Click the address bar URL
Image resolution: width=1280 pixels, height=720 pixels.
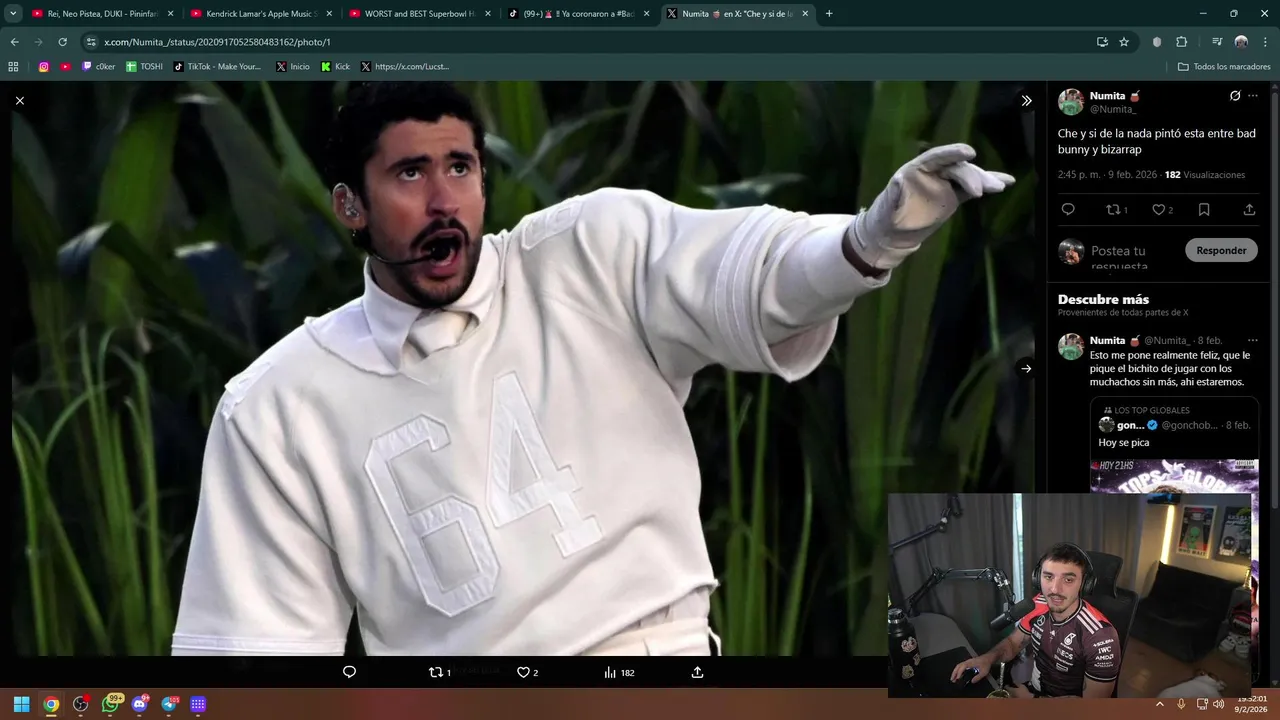point(217,42)
